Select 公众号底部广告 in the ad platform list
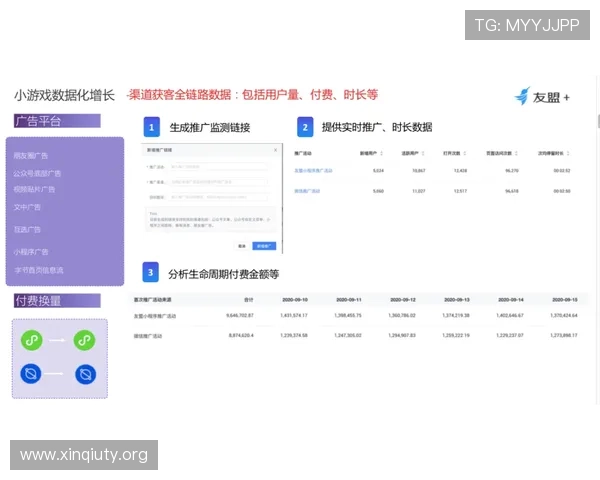 37,173
